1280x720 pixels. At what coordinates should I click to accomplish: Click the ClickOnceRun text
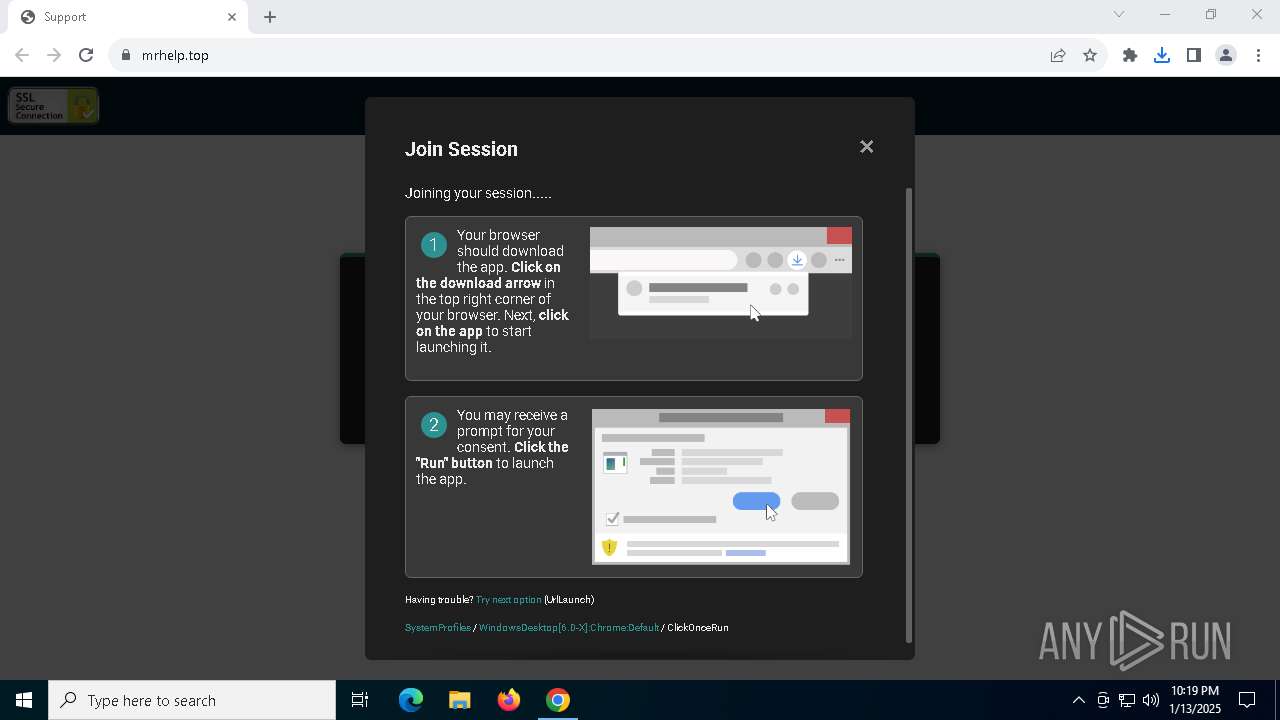coord(698,628)
